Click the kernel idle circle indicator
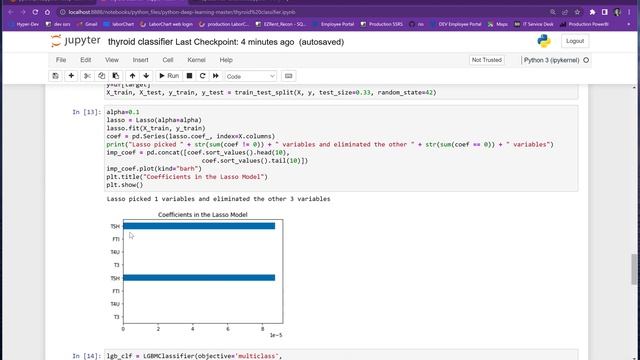The image size is (640, 360). tap(586, 60)
